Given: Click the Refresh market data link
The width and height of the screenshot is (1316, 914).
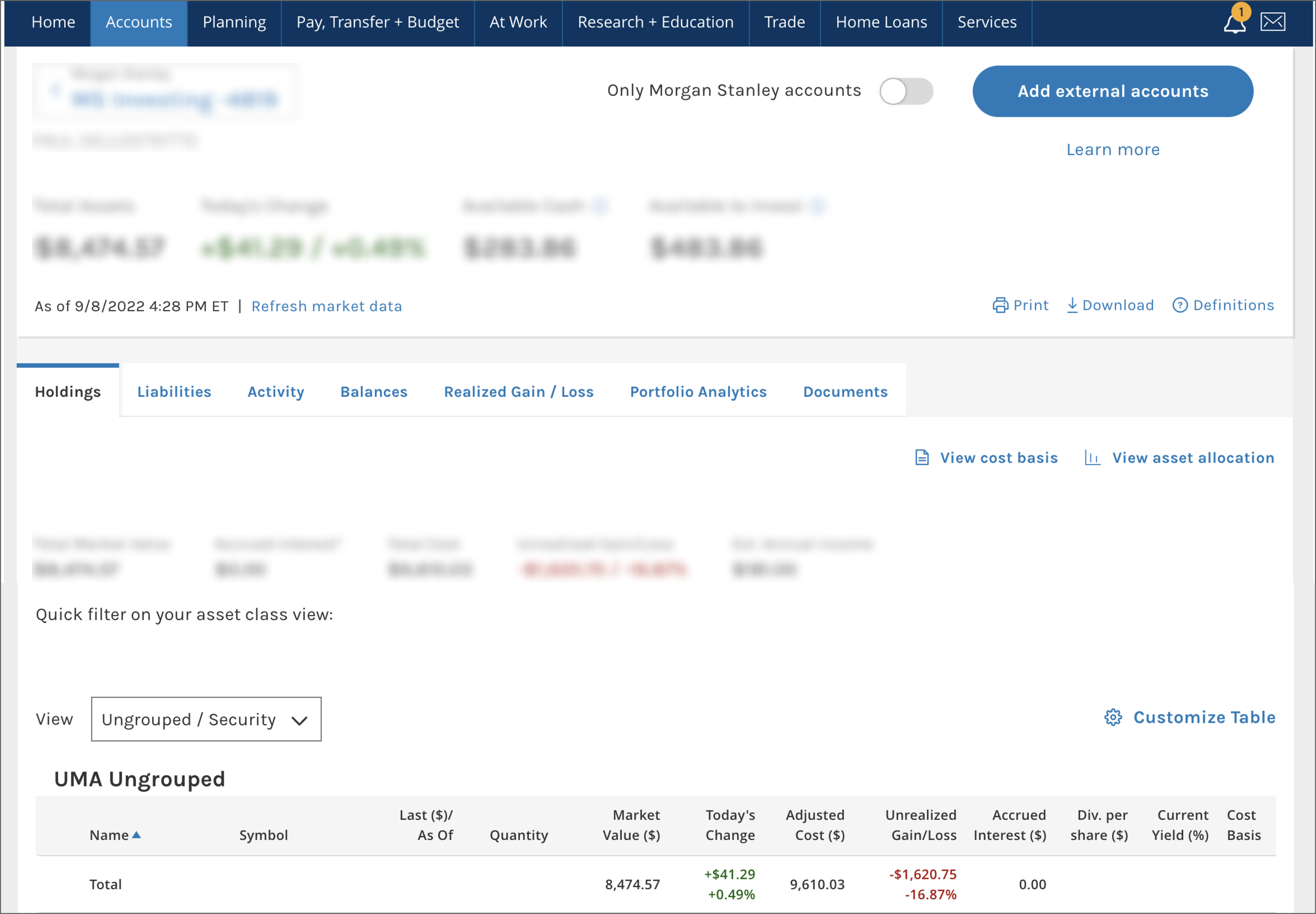Looking at the screenshot, I should click(x=326, y=306).
